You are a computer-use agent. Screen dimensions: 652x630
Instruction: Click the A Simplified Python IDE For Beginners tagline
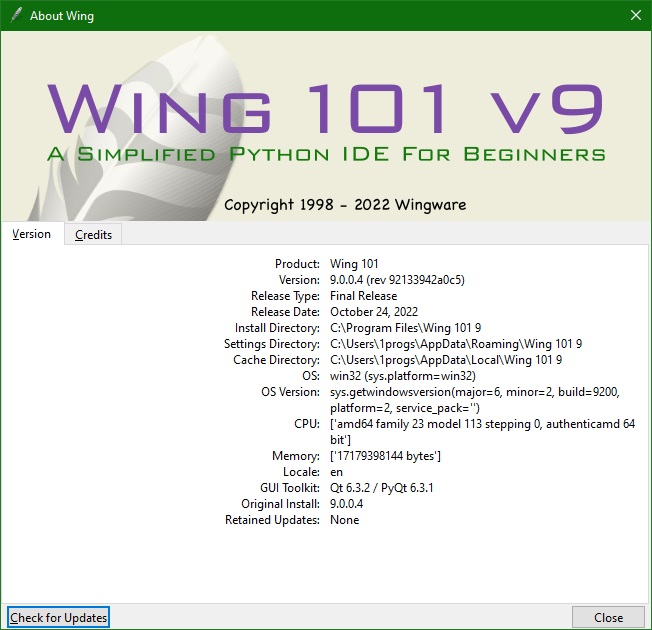[x=326, y=154]
